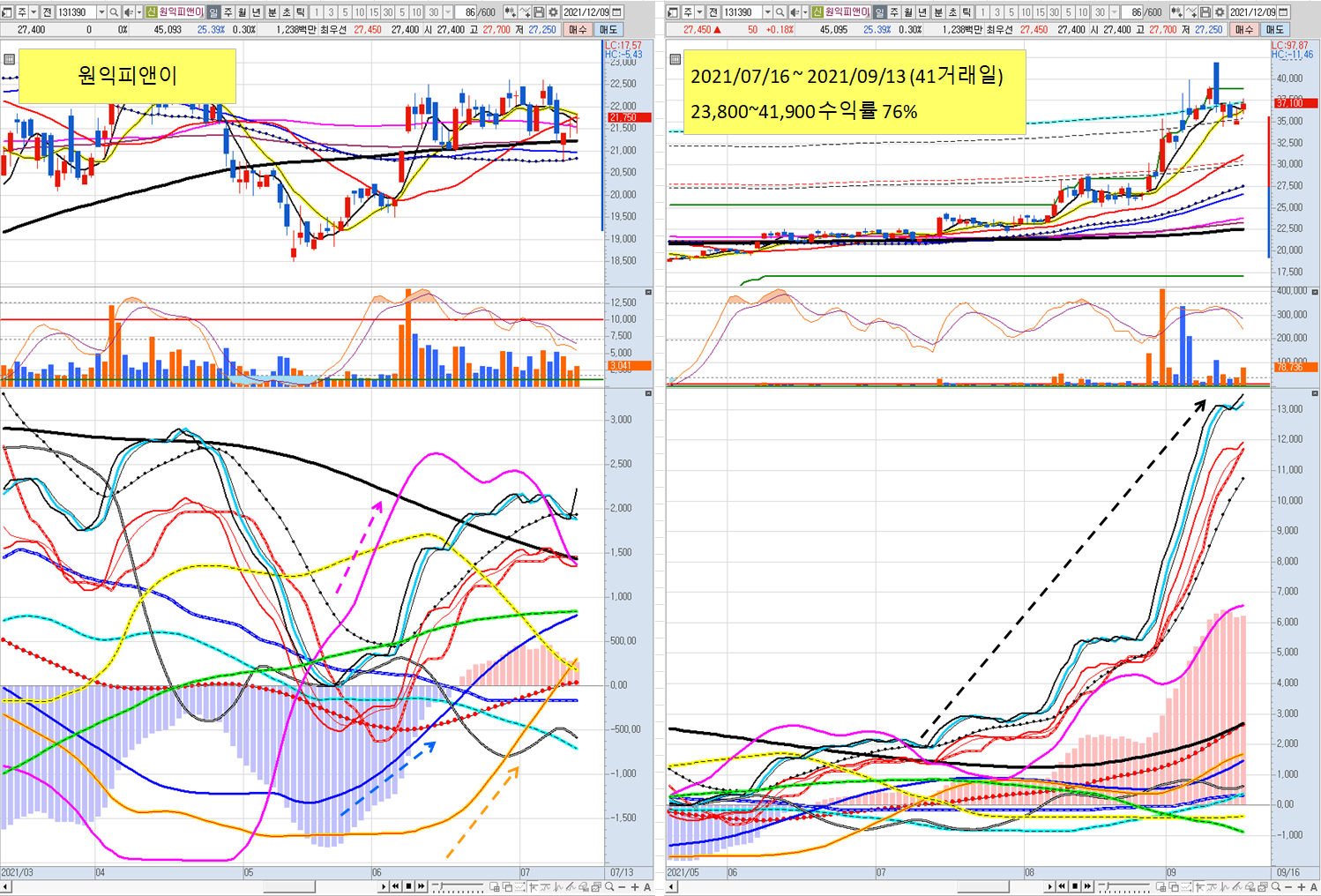Screen dimensions: 1321x896
Task: Select 15 interval in right chart toolbar
Action: (1040, 12)
